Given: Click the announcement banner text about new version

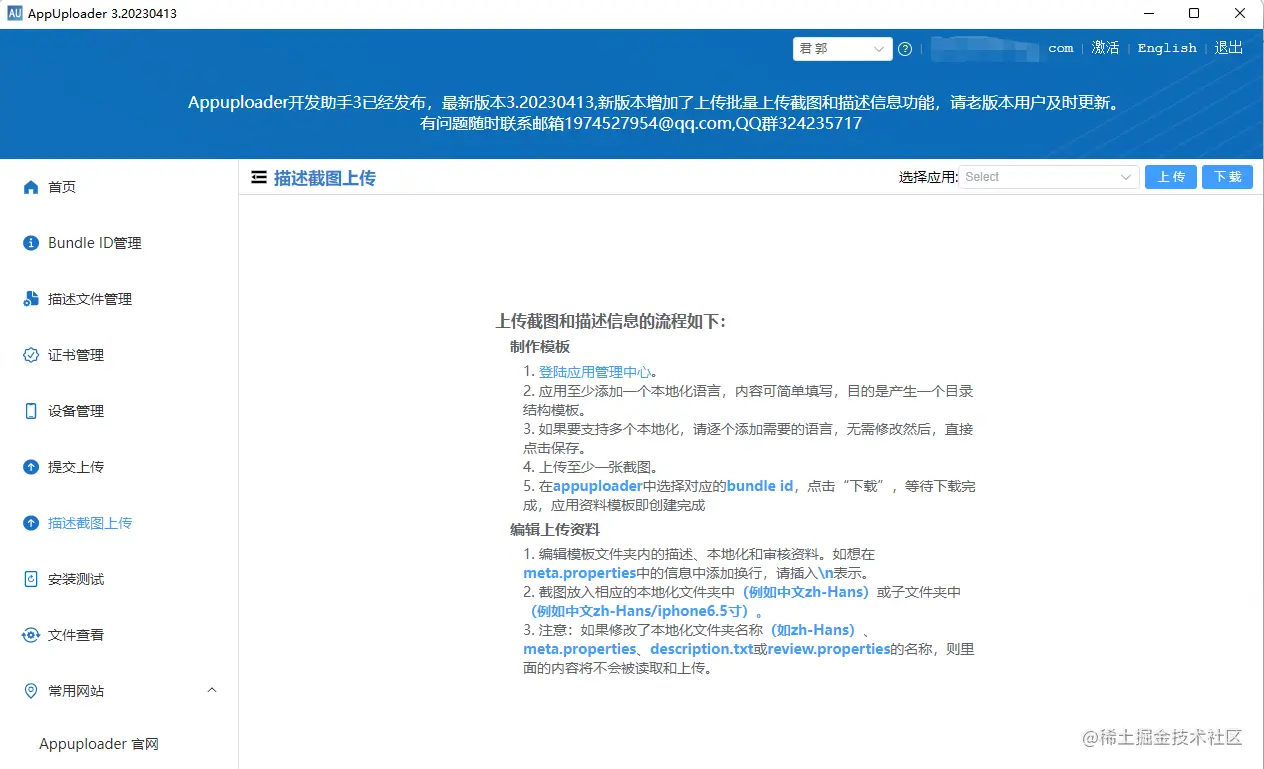Looking at the screenshot, I should [653, 103].
